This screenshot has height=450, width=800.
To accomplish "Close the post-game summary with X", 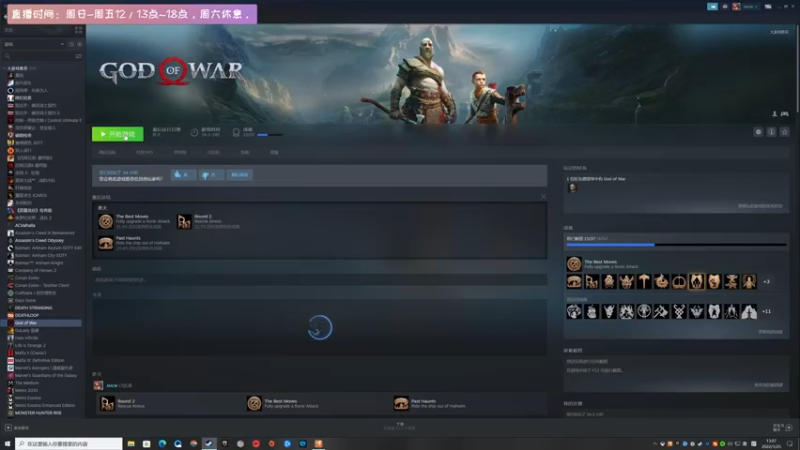I will click(543, 197).
